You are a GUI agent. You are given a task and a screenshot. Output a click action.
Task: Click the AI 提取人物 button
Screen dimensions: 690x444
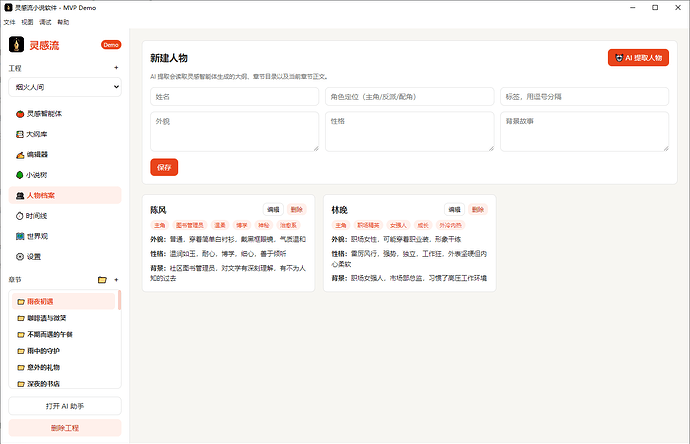coord(638,58)
